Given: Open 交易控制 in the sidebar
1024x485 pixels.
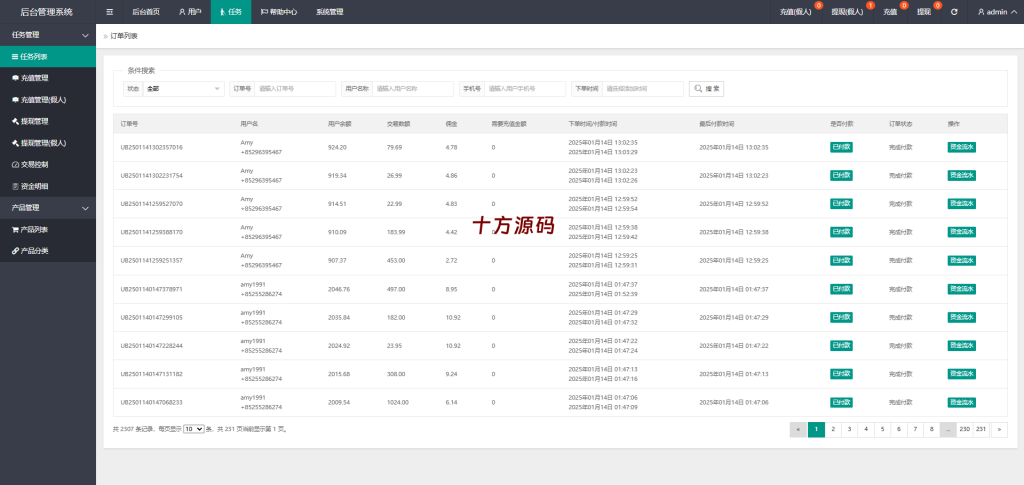Looking at the screenshot, I should (48, 164).
